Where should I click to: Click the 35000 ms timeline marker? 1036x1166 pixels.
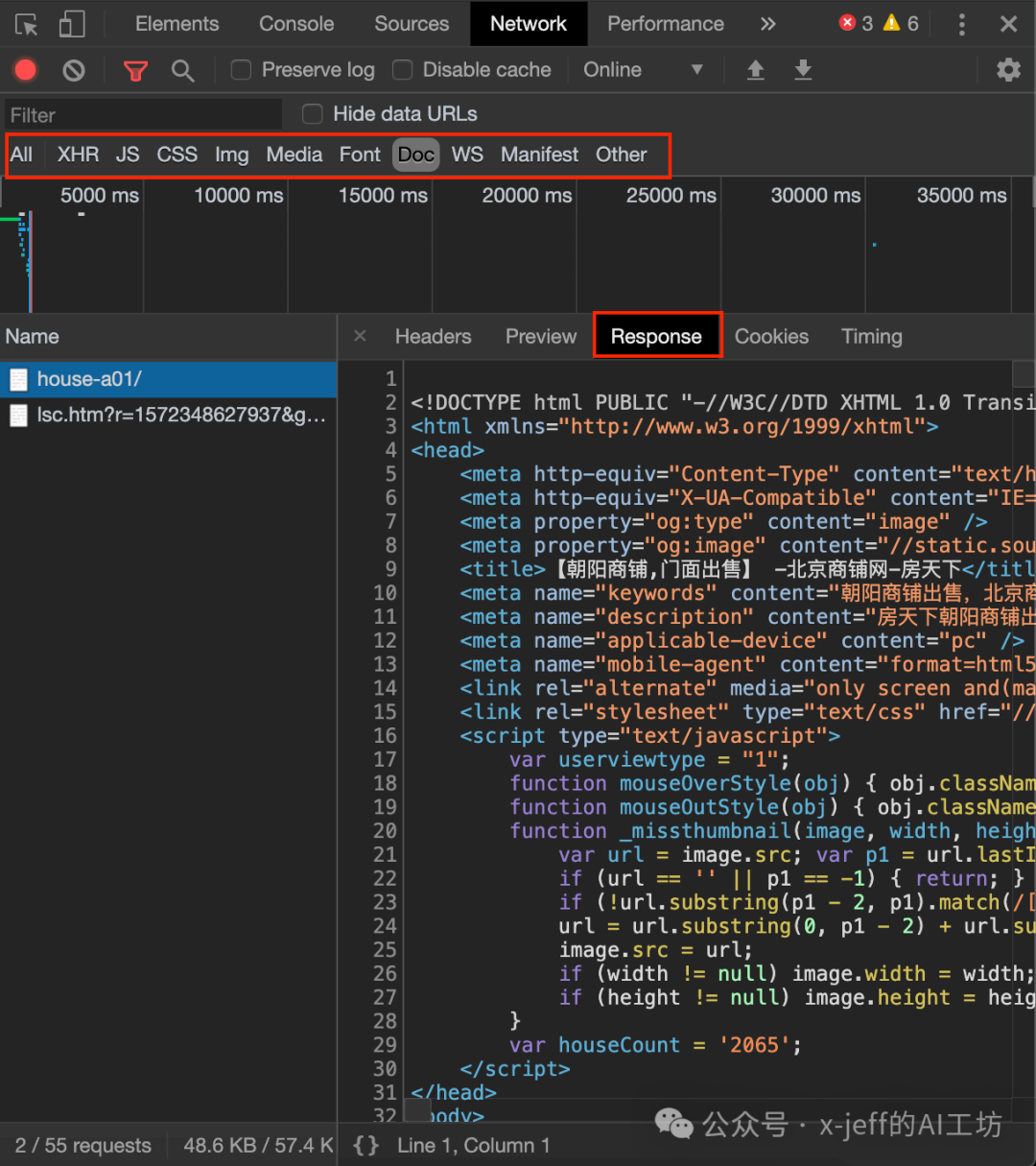click(x=961, y=196)
